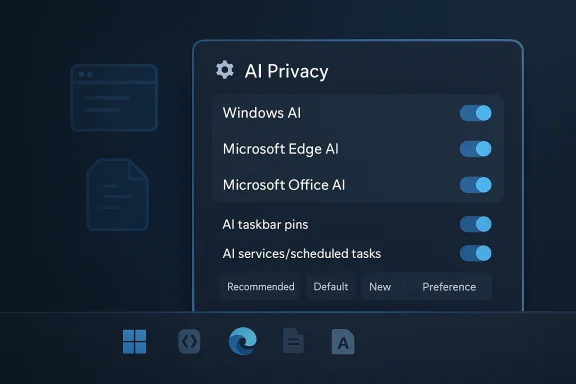Click the Microsoft Office AI label
The height and width of the screenshot is (384, 576).
pos(284,185)
